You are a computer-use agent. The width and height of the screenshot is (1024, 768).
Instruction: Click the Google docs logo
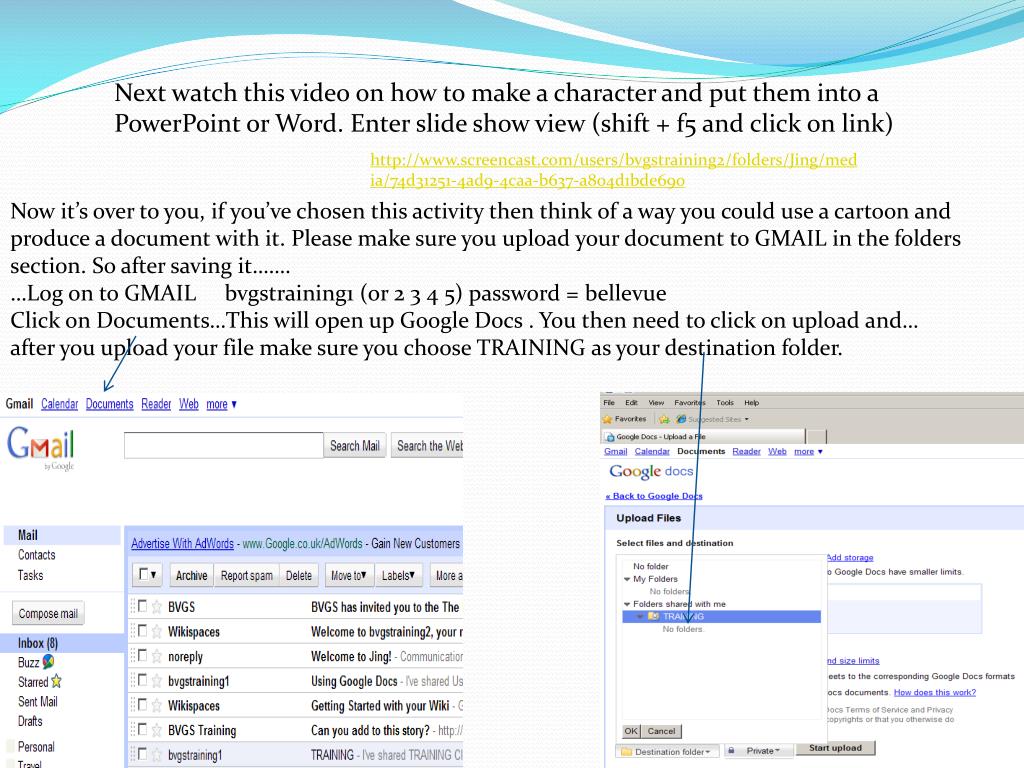click(651, 471)
